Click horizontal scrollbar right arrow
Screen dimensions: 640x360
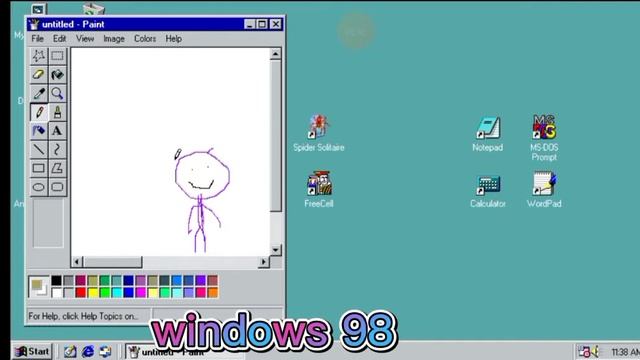click(x=264, y=262)
